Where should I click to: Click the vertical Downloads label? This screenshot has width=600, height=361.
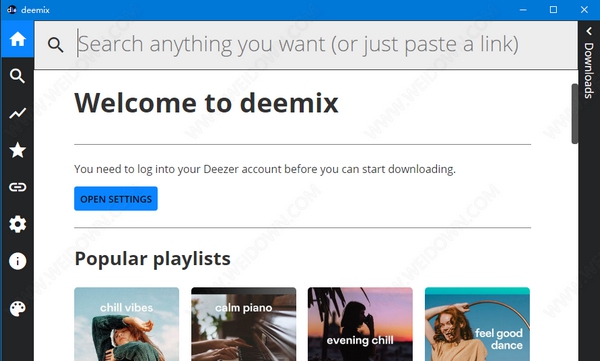(x=589, y=70)
